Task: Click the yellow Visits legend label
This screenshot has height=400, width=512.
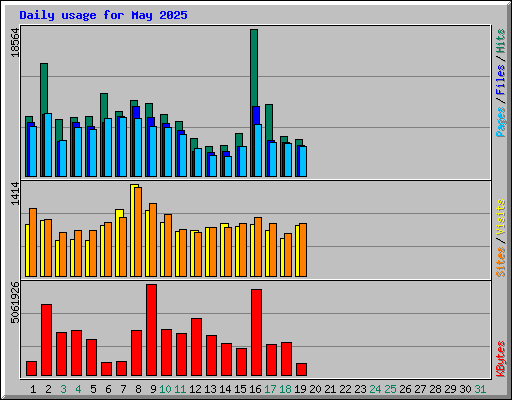Action: tap(500, 218)
